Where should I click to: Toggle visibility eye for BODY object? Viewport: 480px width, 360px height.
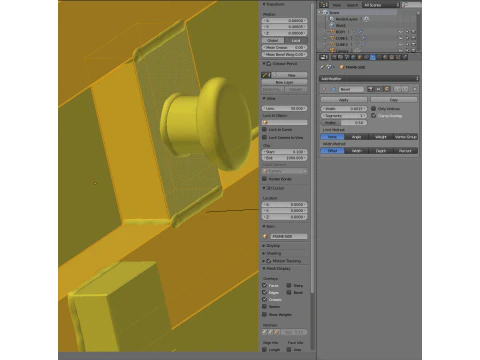(401, 32)
